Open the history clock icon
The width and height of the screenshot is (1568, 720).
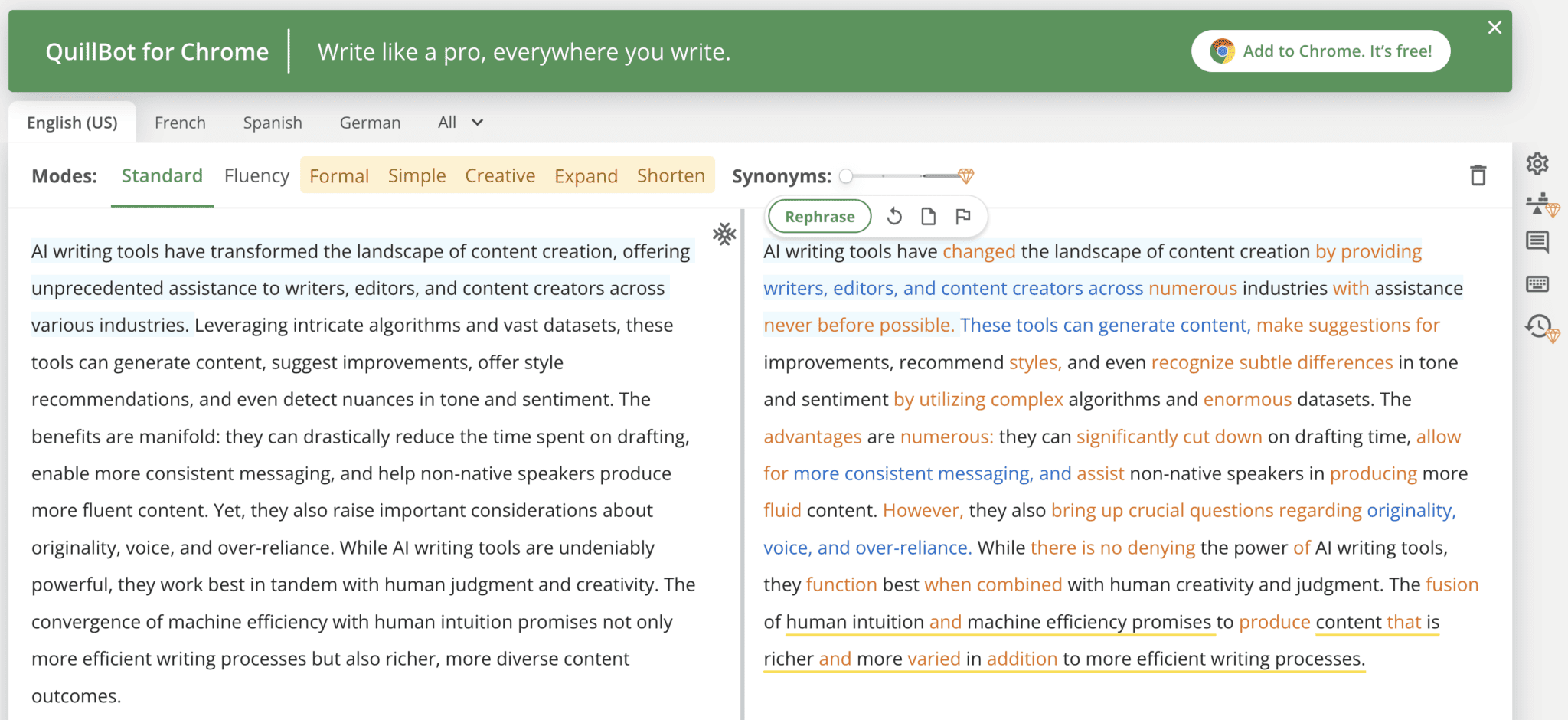pyautogui.click(x=1540, y=328)
